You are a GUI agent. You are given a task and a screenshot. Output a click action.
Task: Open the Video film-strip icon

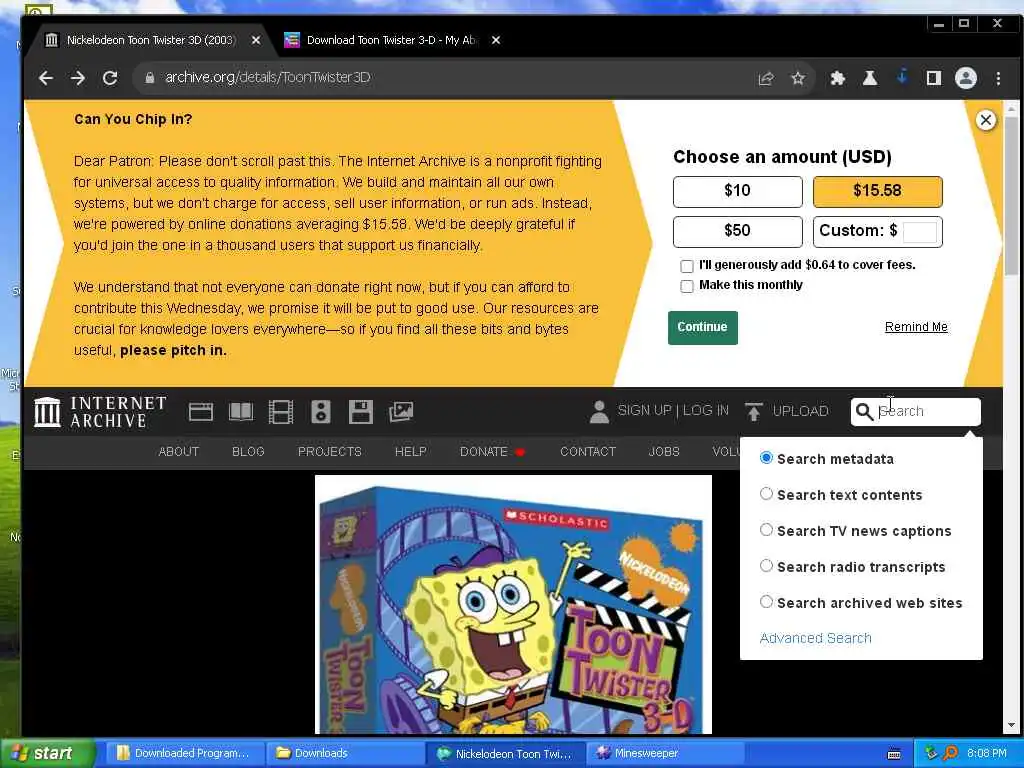pyautogui.click(x=281, y=412)
